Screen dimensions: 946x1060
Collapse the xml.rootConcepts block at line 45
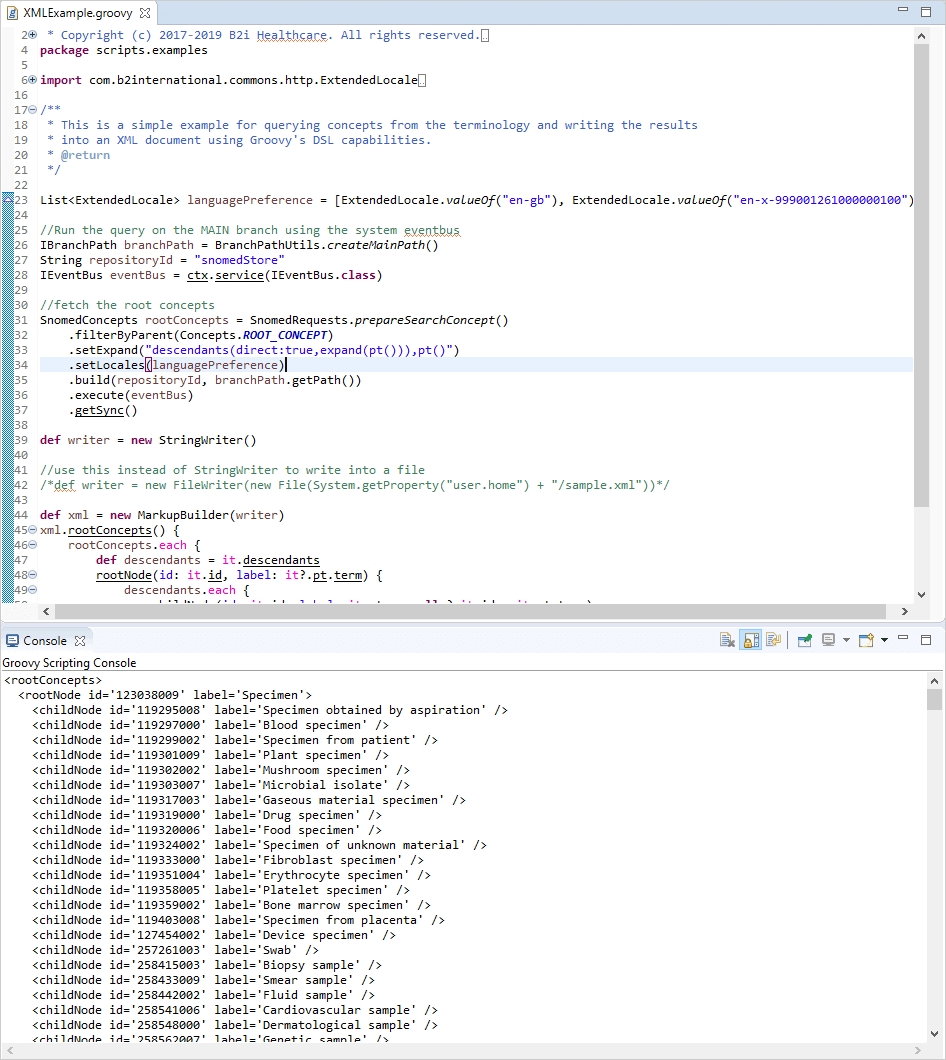tap(33, 530)
